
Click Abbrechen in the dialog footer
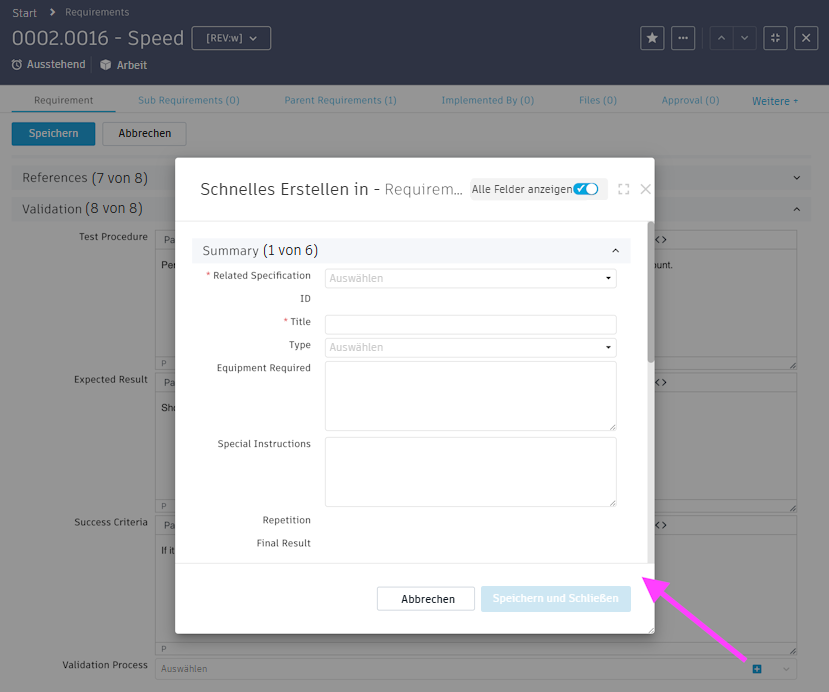coord(426,599)
